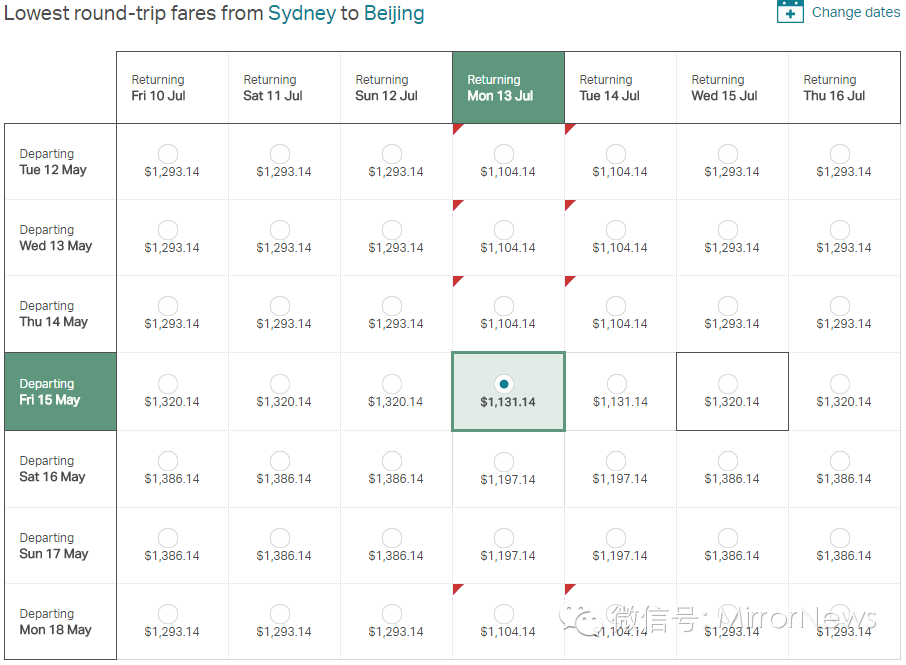The height and width of the screenshot is (665, 906).
Task: Select fare for Tue 12 May, returning Fri 10 Jul
Action: (x=168, y=154)
